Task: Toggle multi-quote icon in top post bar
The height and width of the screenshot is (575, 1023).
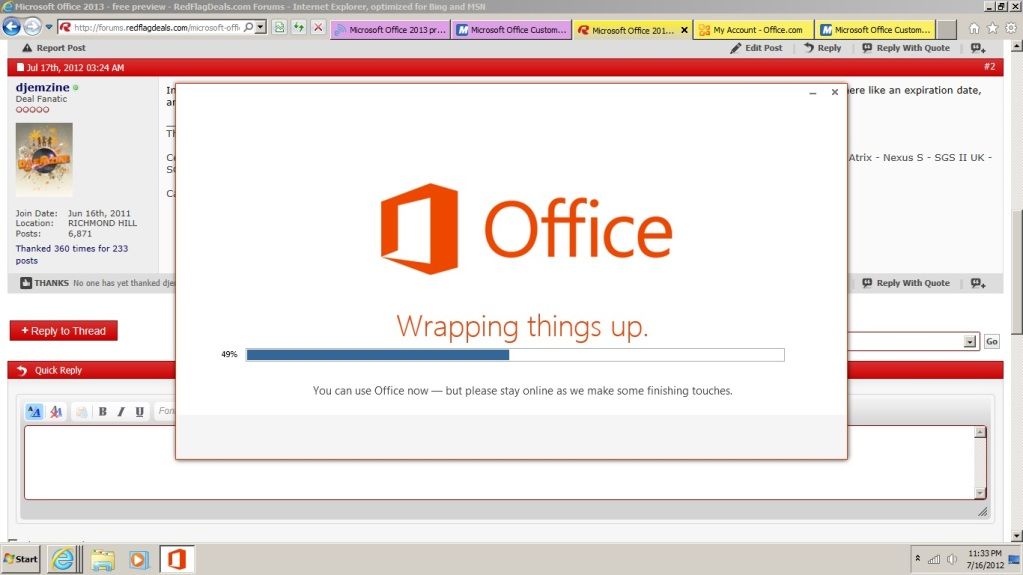Action: click(x=978, y=48)
